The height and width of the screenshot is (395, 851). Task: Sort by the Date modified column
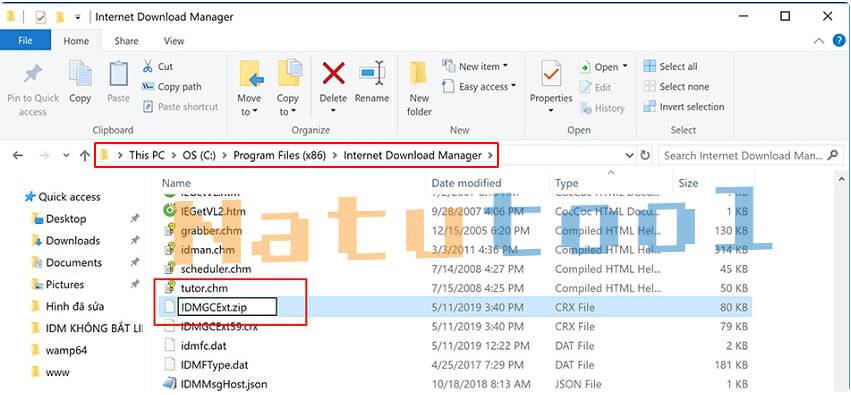pyautogui.click(x=466, y=183)
